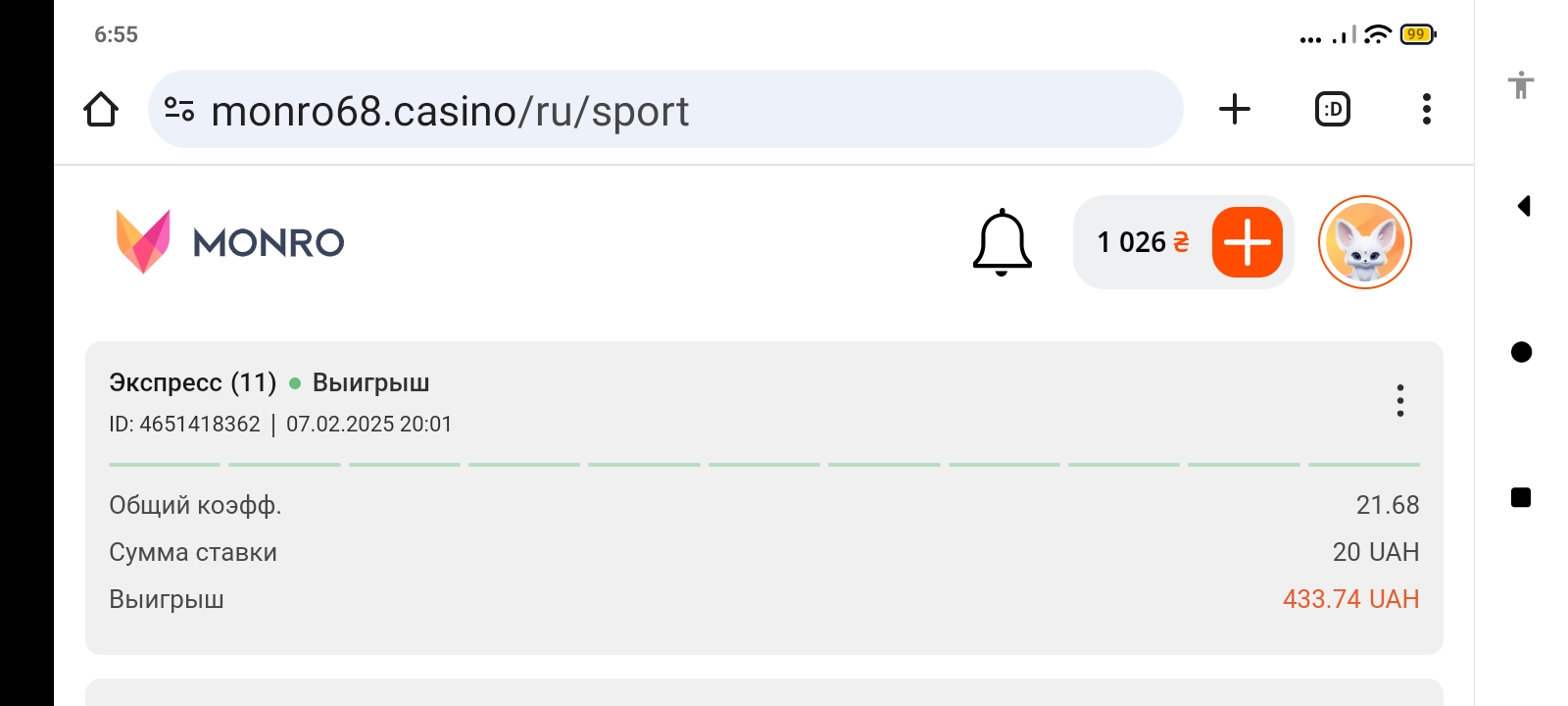The image size is (1568, 706).
Task: Click the monro68.casino URL address bar
Action: click(x=666, y=110)
